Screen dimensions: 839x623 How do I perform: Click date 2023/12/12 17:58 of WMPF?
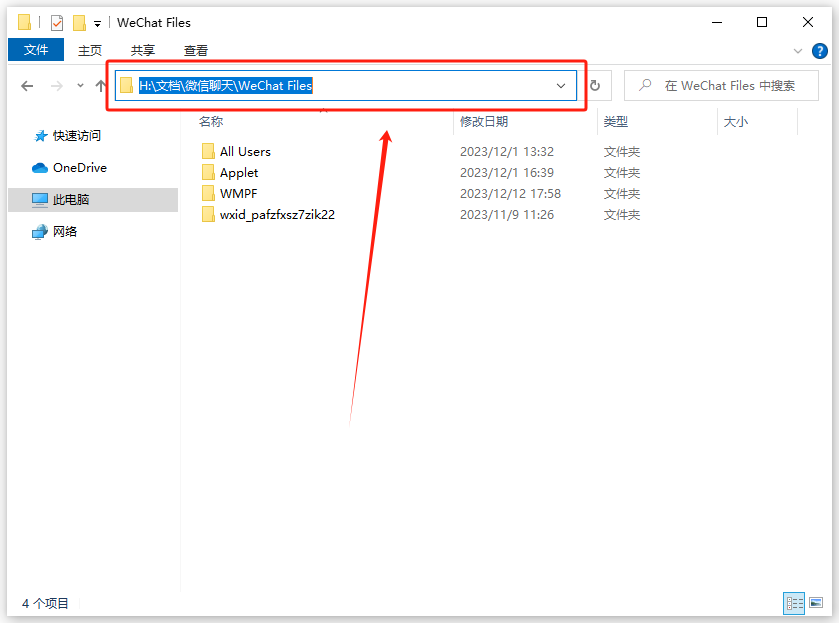[510, 193]
